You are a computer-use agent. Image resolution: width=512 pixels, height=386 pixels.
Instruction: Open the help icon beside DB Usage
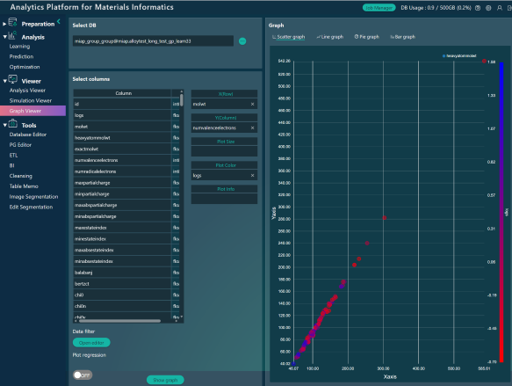(478, 8)
